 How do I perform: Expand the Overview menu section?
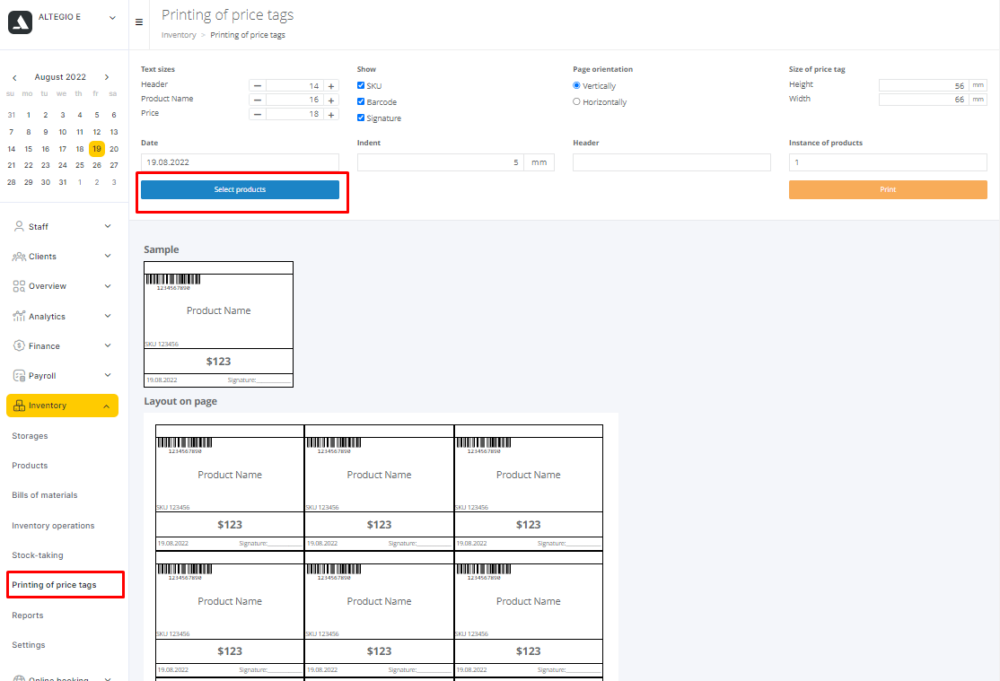pos(108,286)
